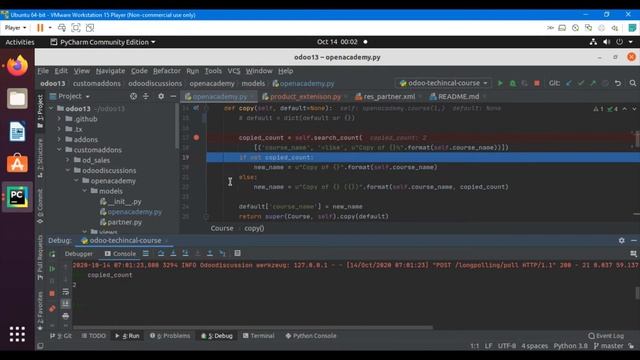The width and height of the screenshot is (640, 360).
Task: Resume program in Debug sidebar
Action: click(52, 269)
